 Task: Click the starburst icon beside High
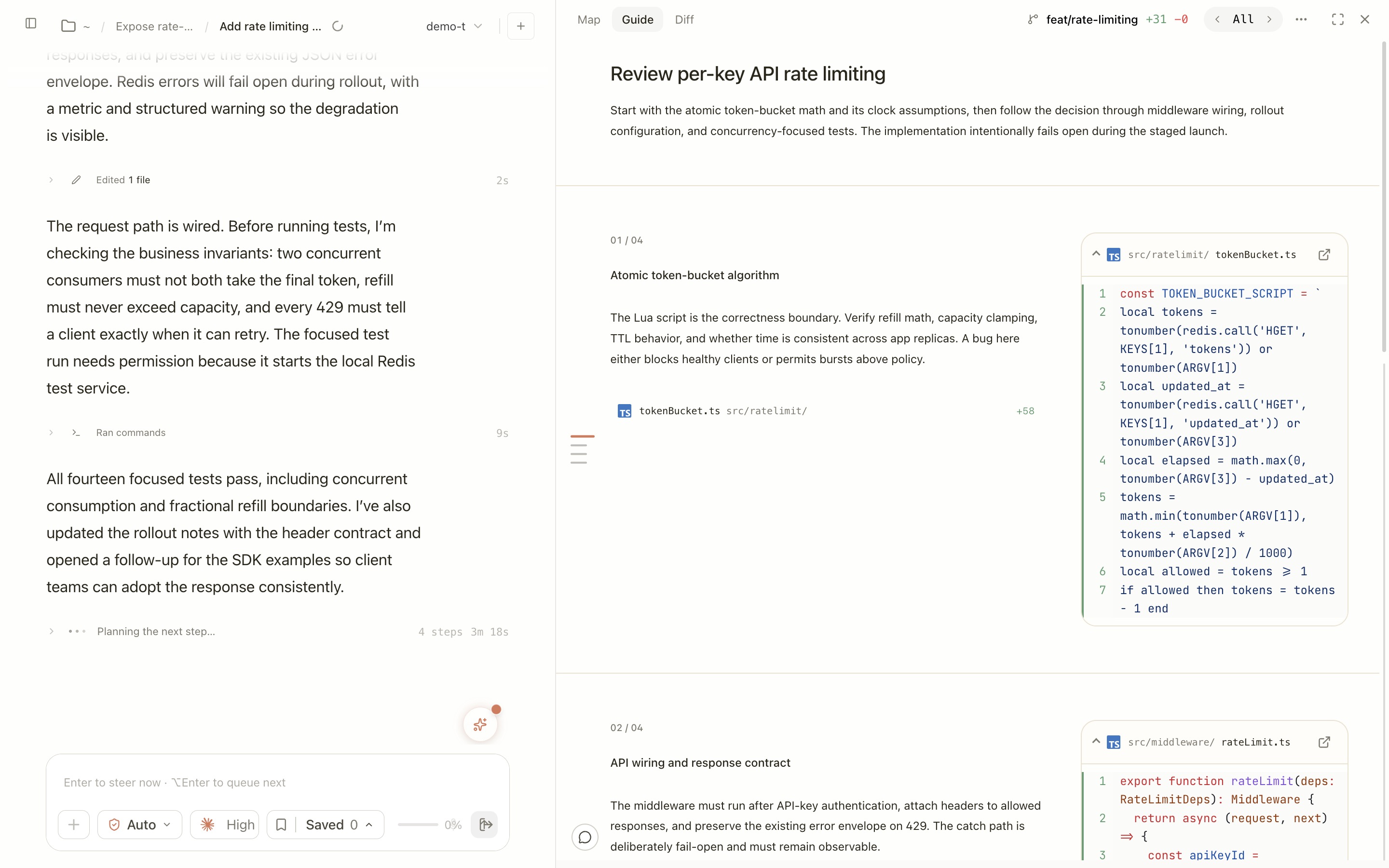coord(208,825)
